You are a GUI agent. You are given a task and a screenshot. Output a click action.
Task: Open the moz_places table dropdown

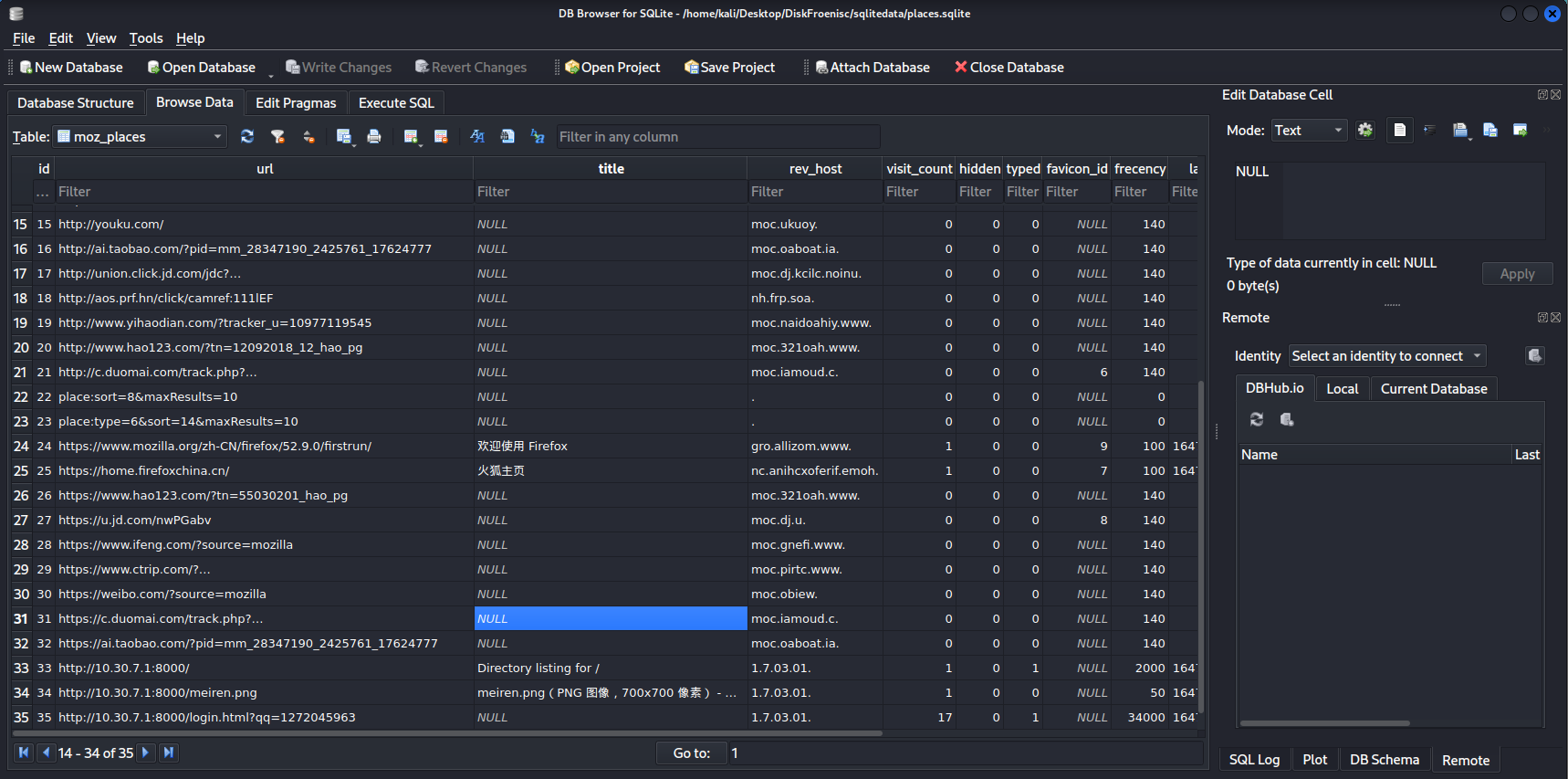pos(140,136)
